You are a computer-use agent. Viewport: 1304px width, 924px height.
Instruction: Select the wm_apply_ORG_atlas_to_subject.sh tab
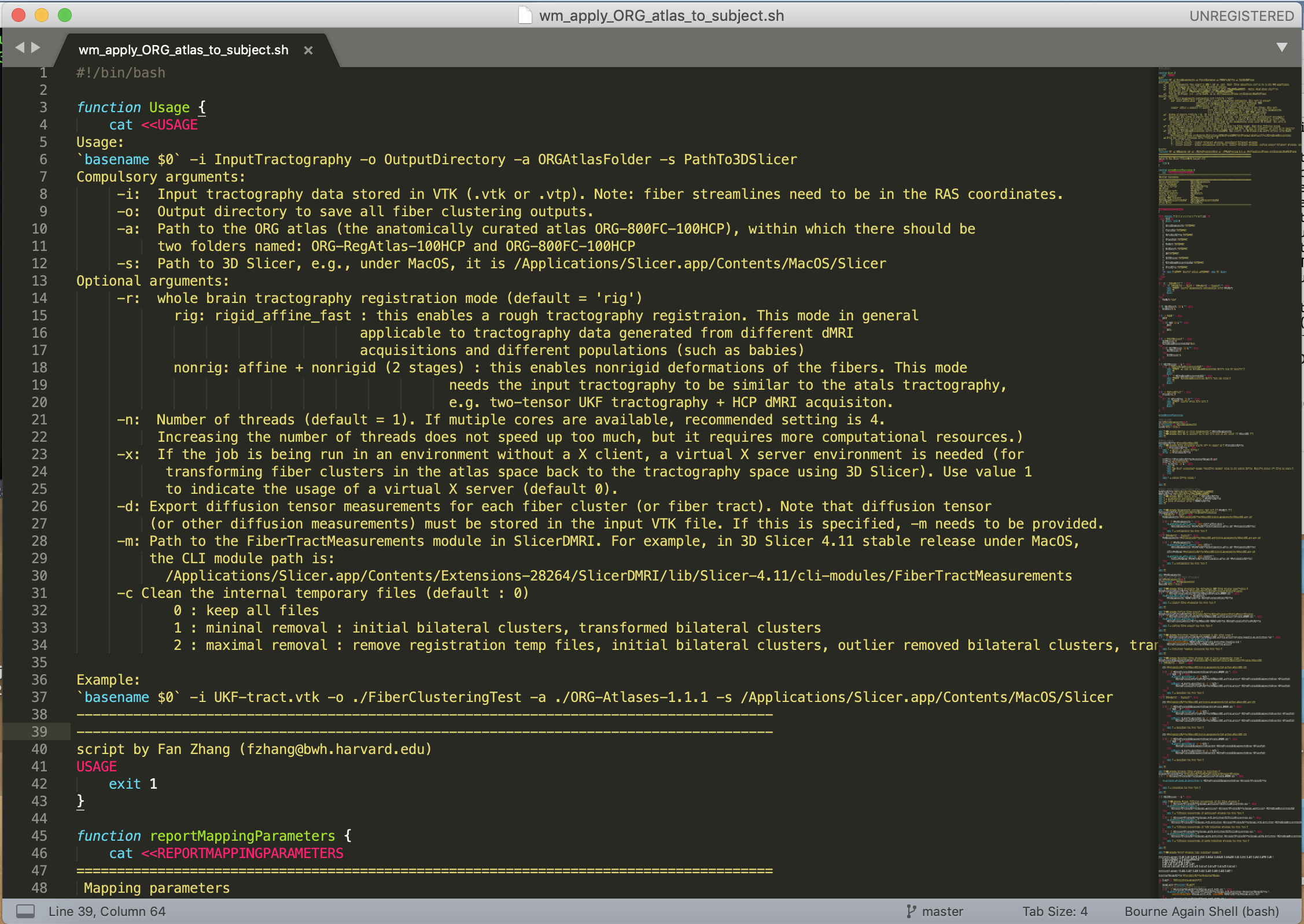click(184, 50)
